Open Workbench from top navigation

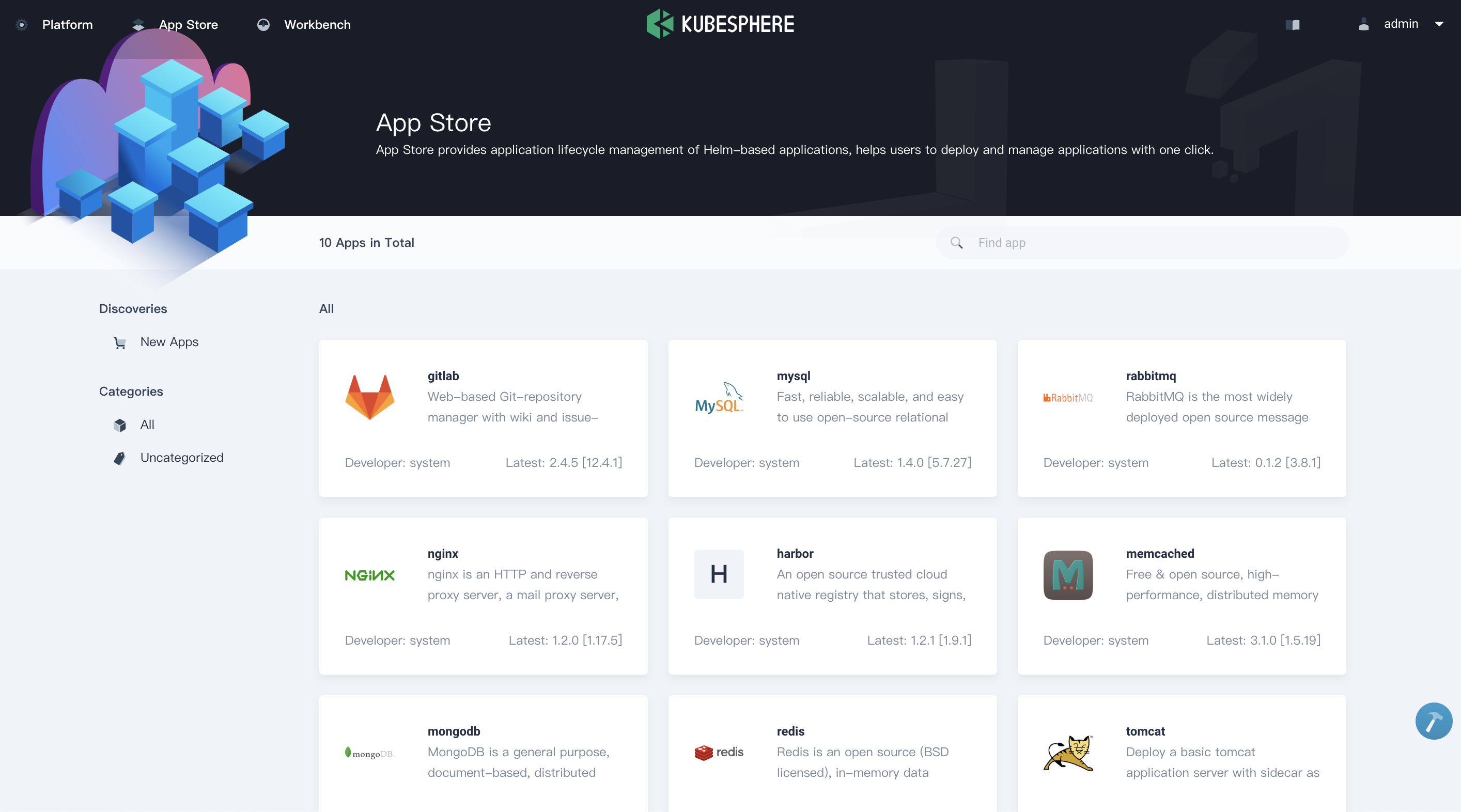tap(317, 24)
